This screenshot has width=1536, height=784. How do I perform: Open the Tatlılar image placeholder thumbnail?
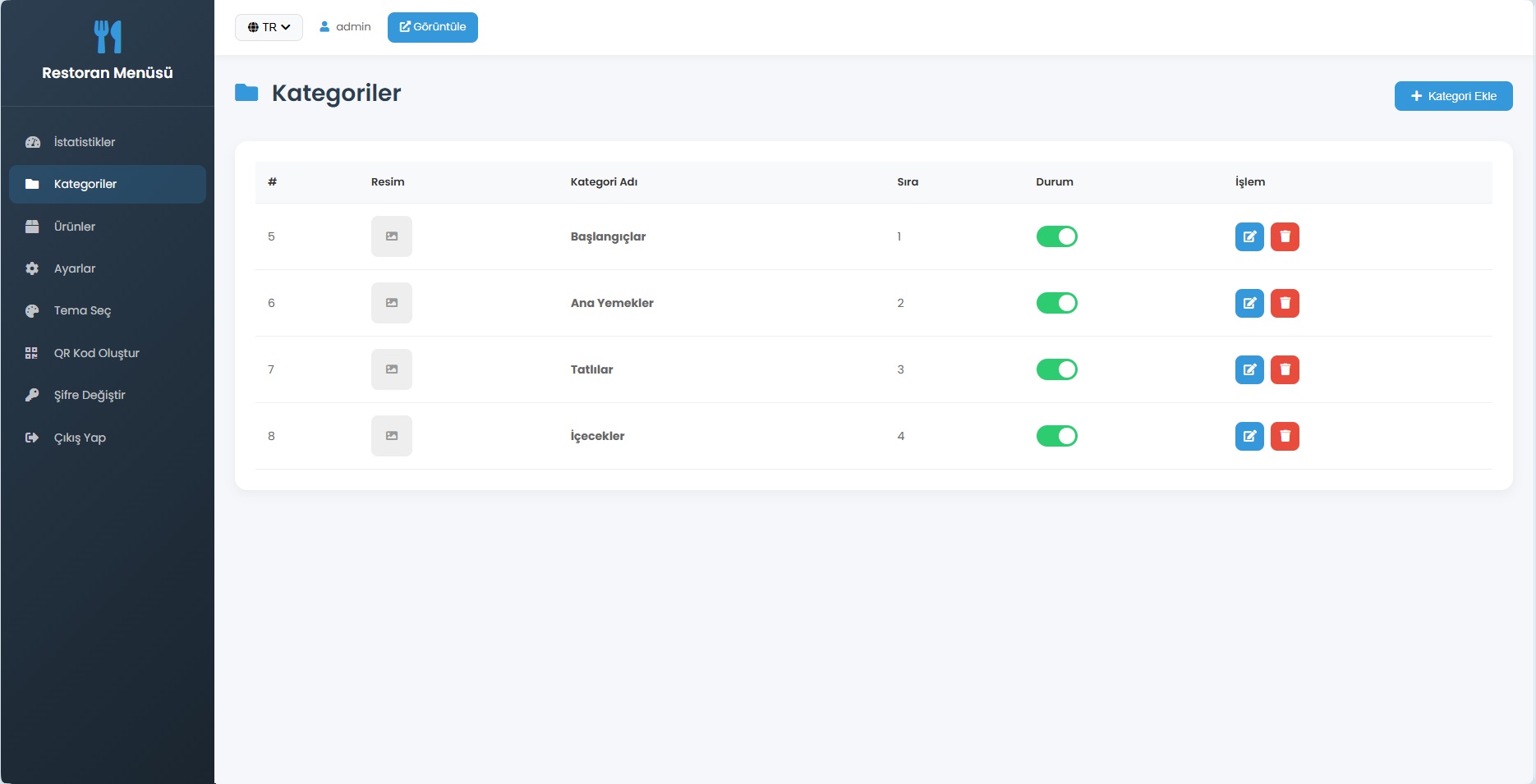coord(392,369)
